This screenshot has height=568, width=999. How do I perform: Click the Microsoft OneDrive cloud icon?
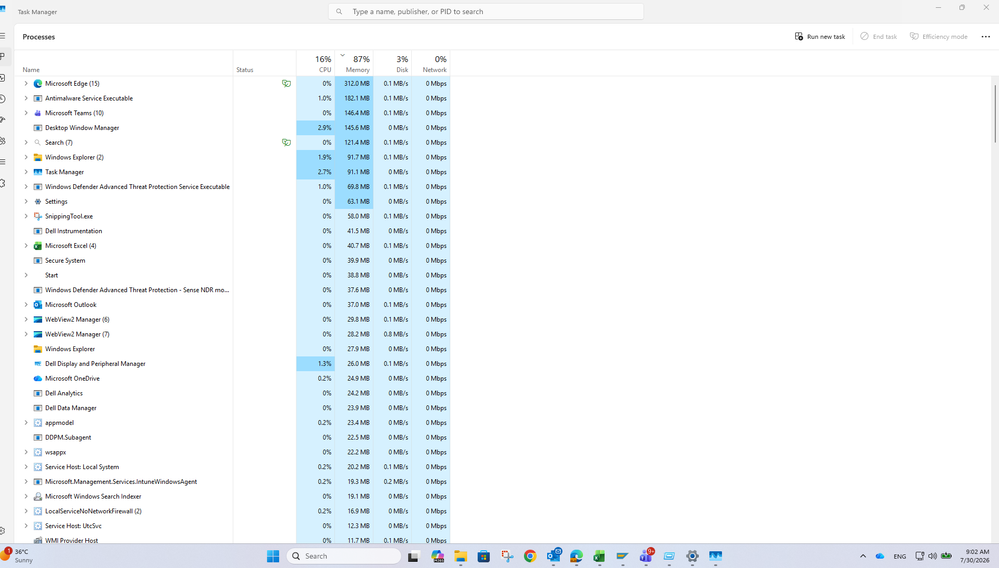coord(38,378)
